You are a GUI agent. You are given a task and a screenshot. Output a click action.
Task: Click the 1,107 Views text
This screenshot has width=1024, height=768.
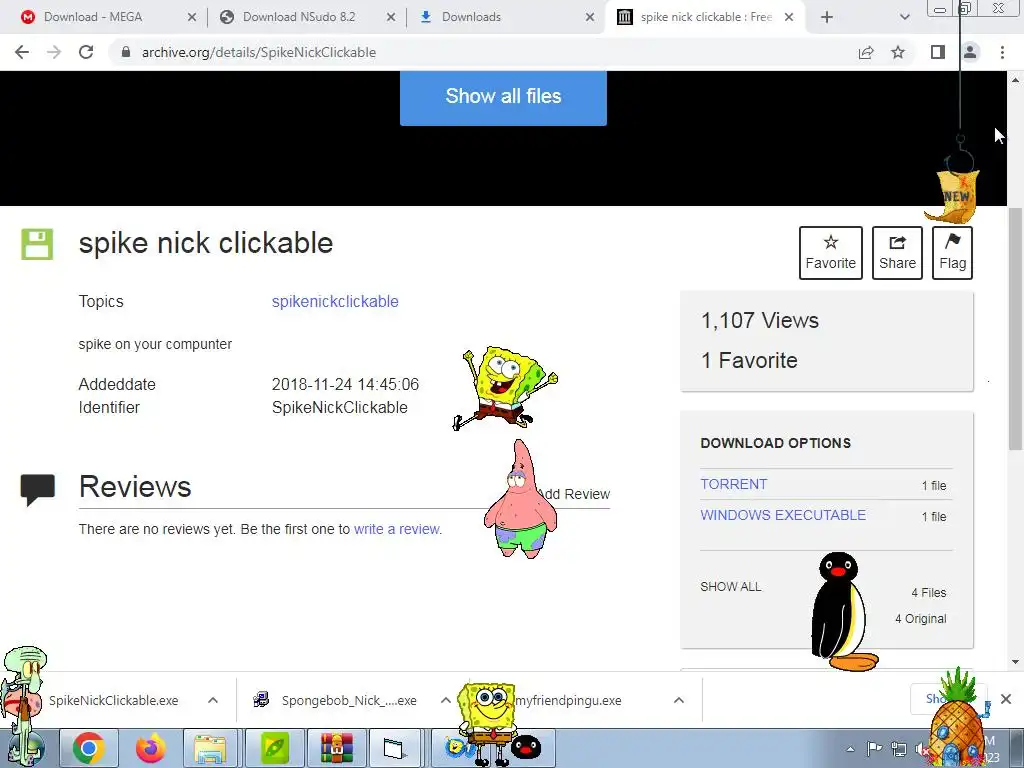point(760,321)
